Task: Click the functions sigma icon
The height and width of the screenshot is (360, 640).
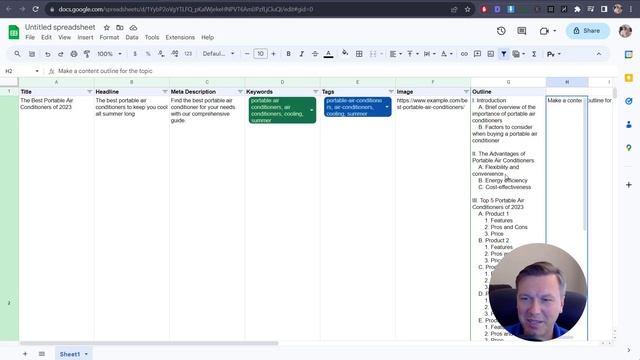Action: tap(534, 54)
